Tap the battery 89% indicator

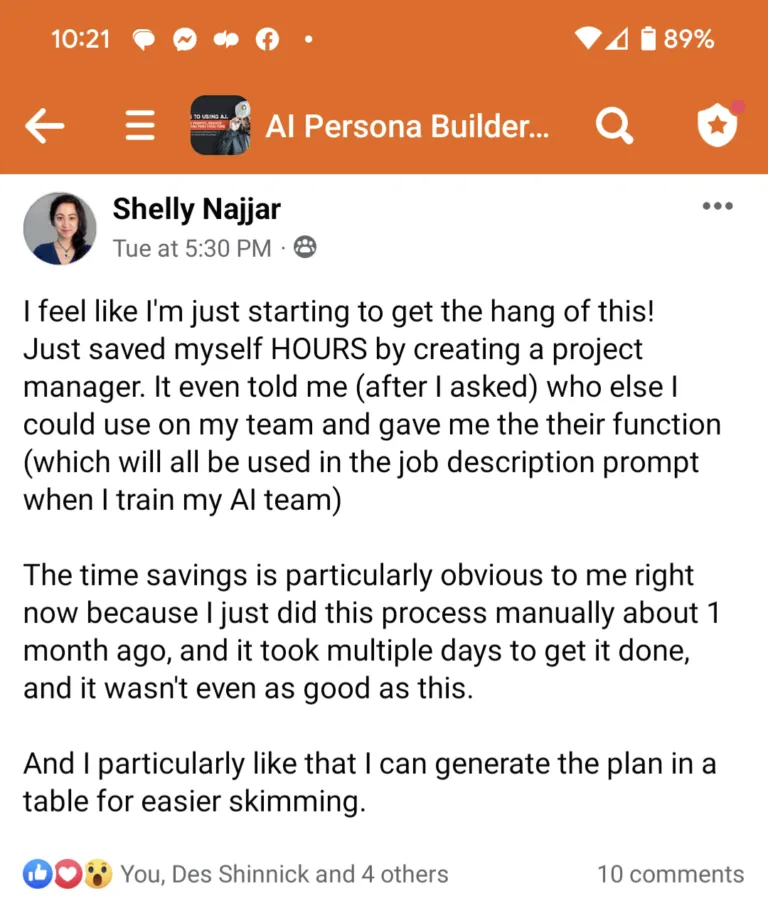click(x=678, y=39)
